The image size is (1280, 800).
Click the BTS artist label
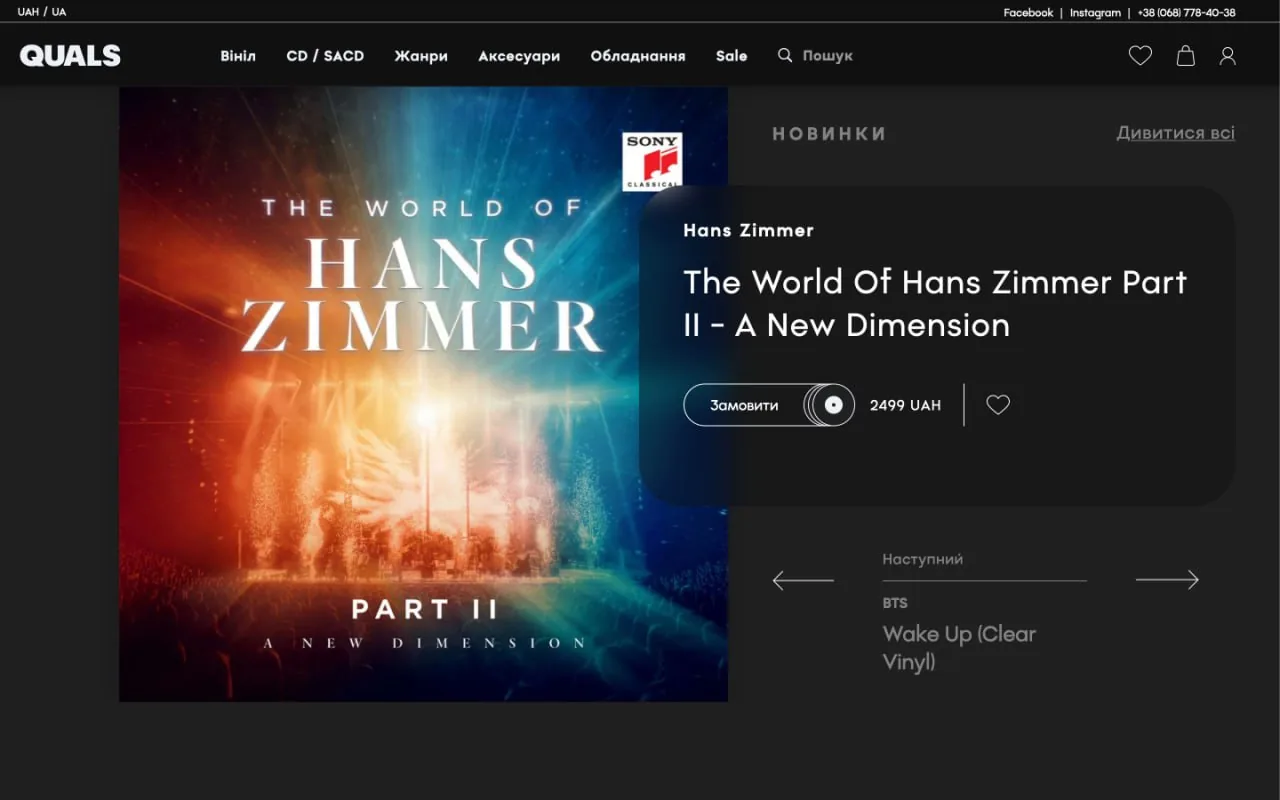tap(895, 603)
